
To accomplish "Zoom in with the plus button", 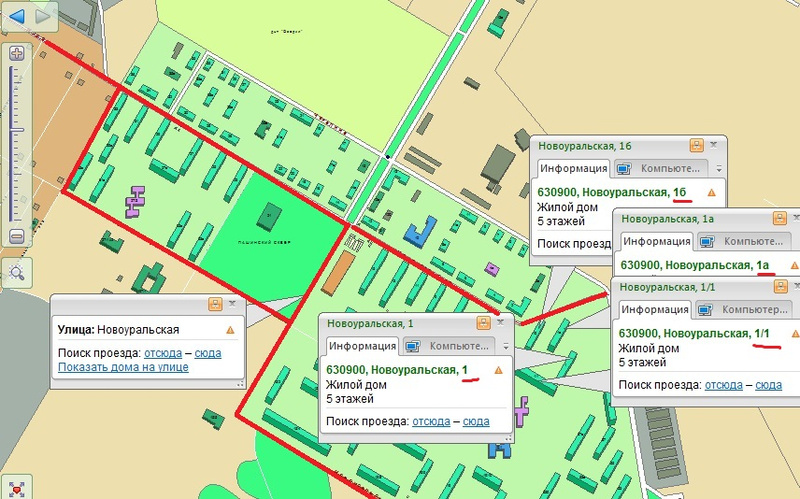I will point(16,53).
